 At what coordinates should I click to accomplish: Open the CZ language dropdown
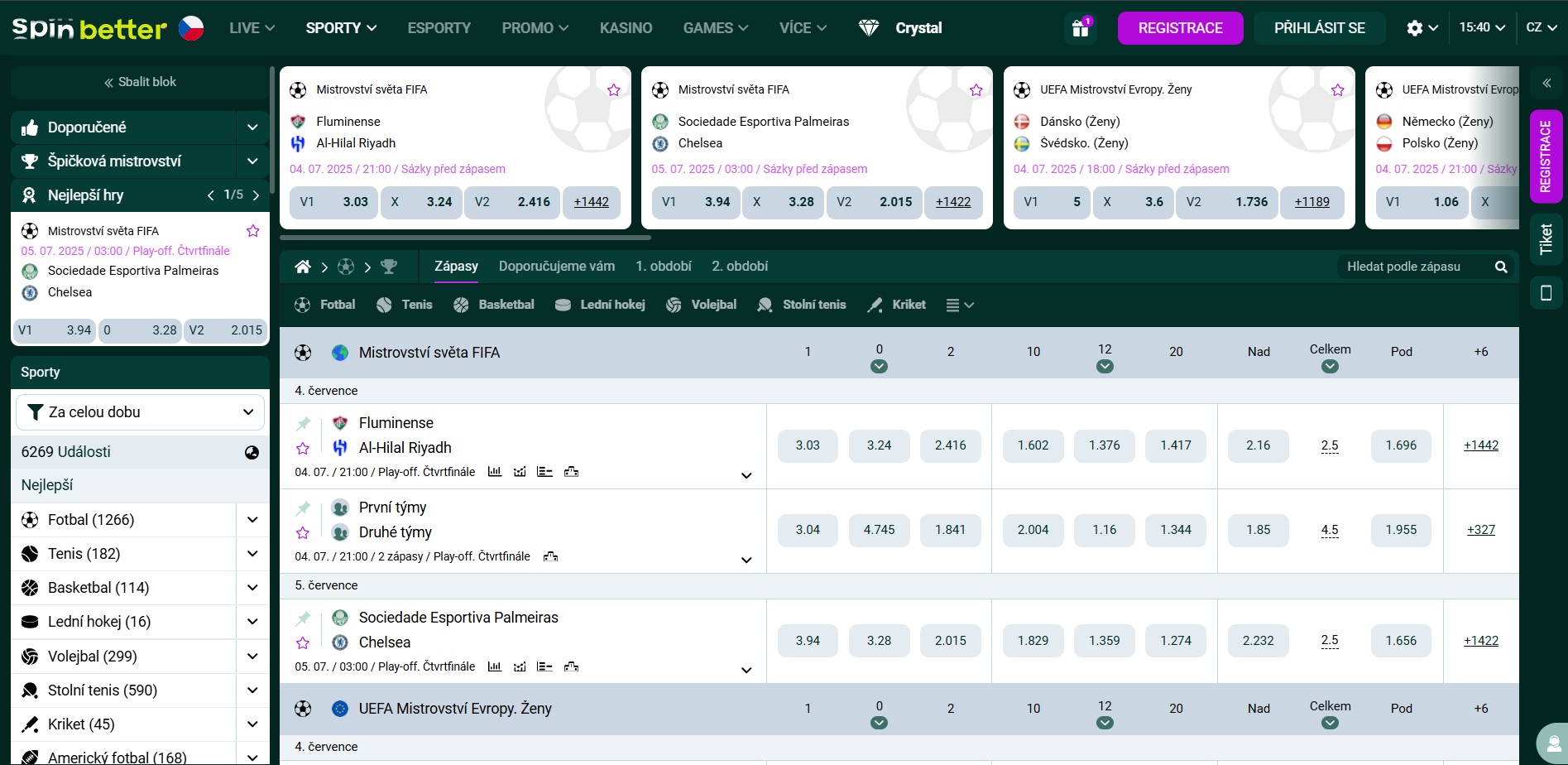coord(1542,27)
